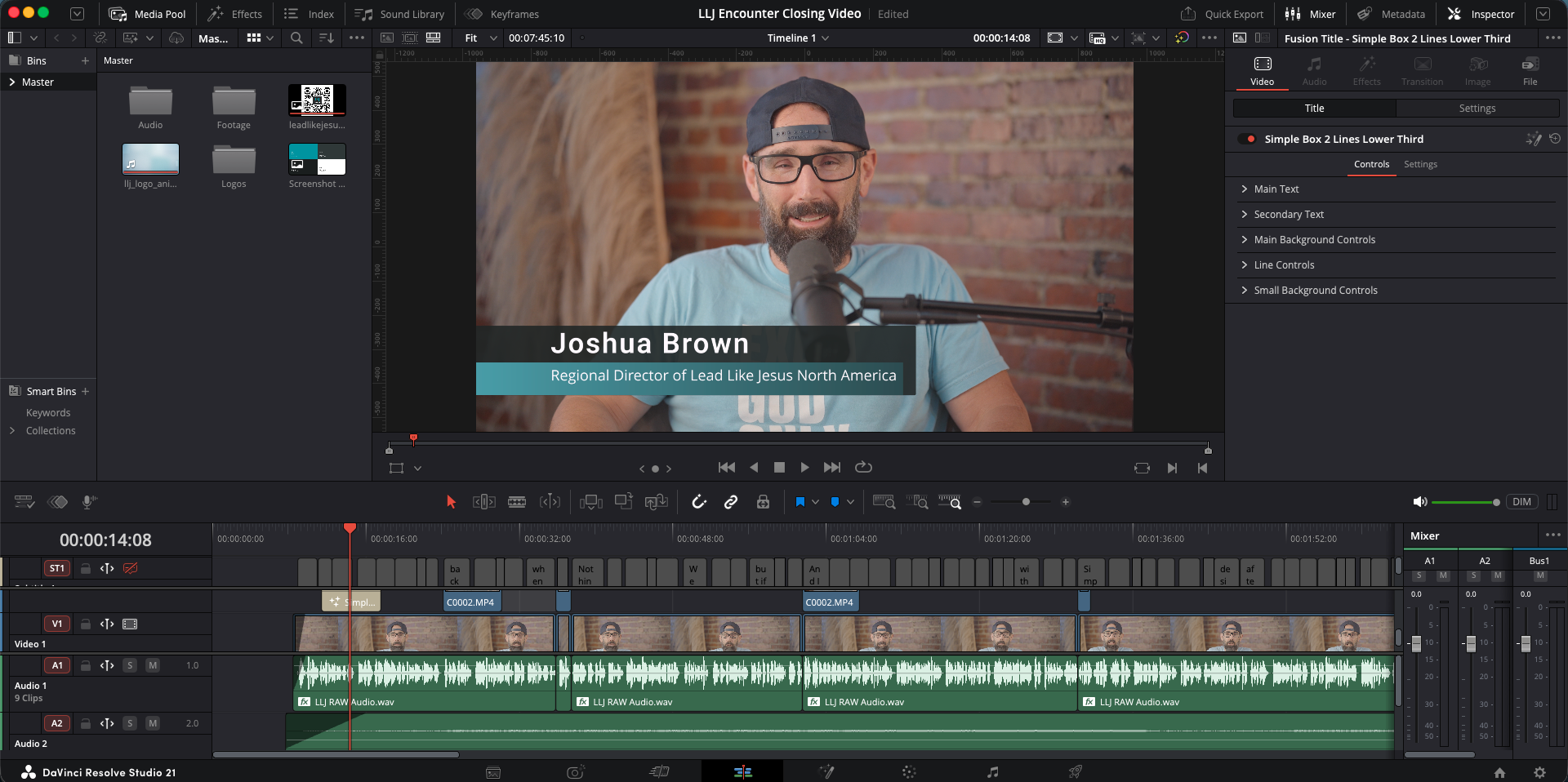Viewport: 1568px width, 782px height.
Task: Toggle the Linked Selection chain icon
Action: [x=731, y=502]
